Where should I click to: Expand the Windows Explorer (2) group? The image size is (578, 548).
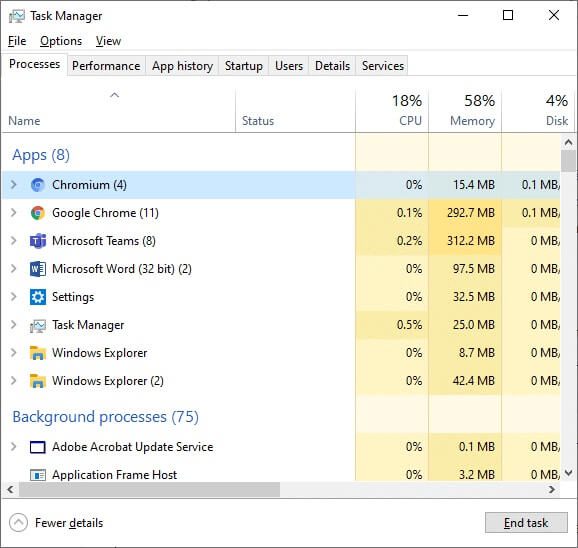[14, 381]
